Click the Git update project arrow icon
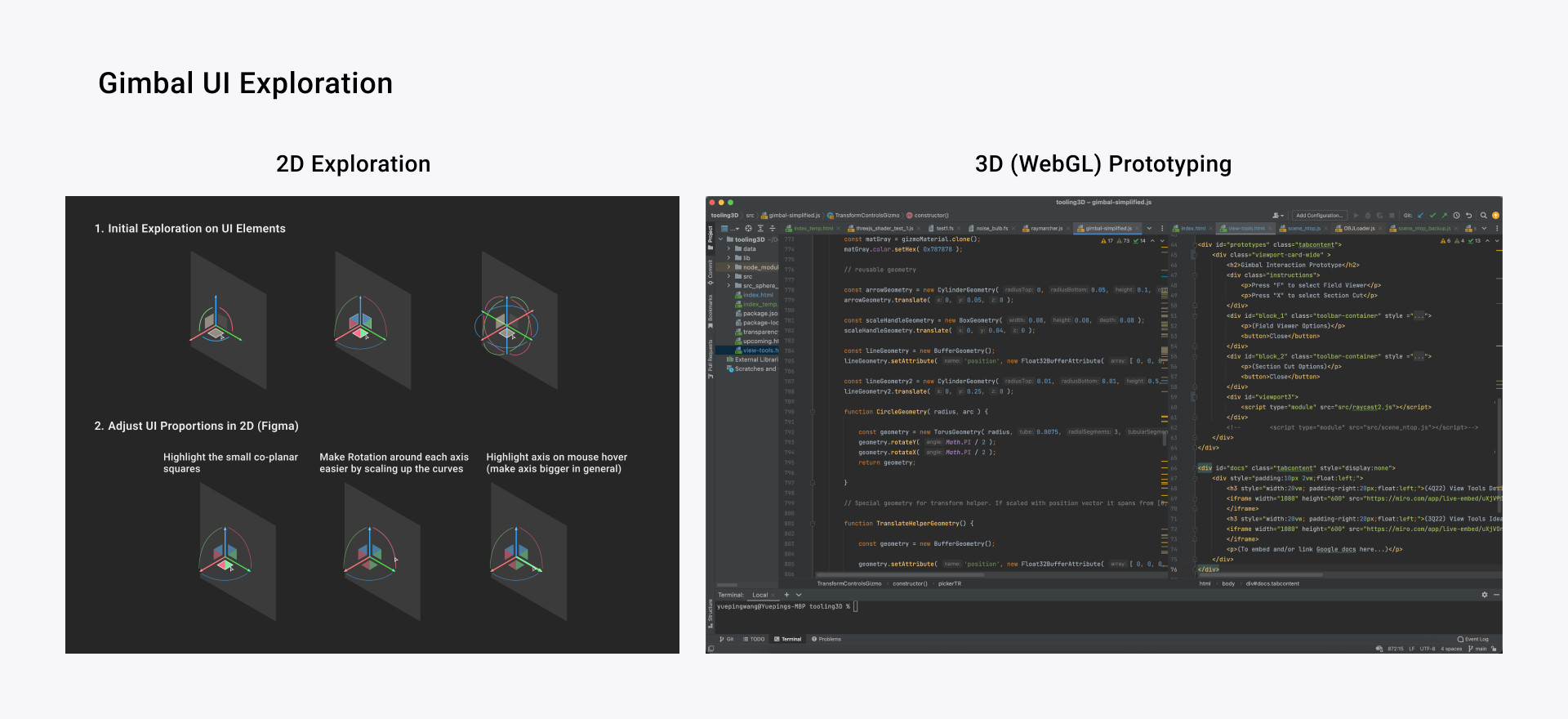Viewport: 1568px width, 719px height. [x=1421, y=216]
